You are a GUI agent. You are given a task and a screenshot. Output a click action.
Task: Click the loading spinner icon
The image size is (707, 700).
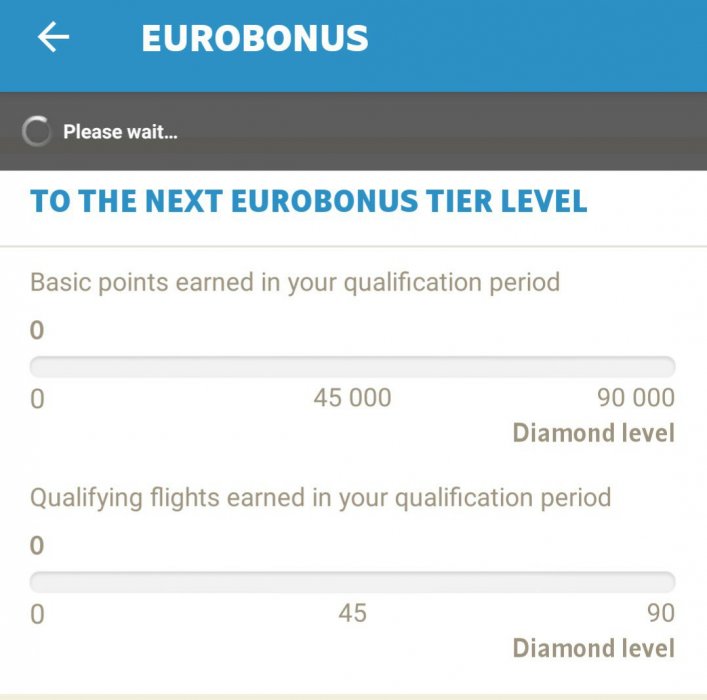coord(36,132)
